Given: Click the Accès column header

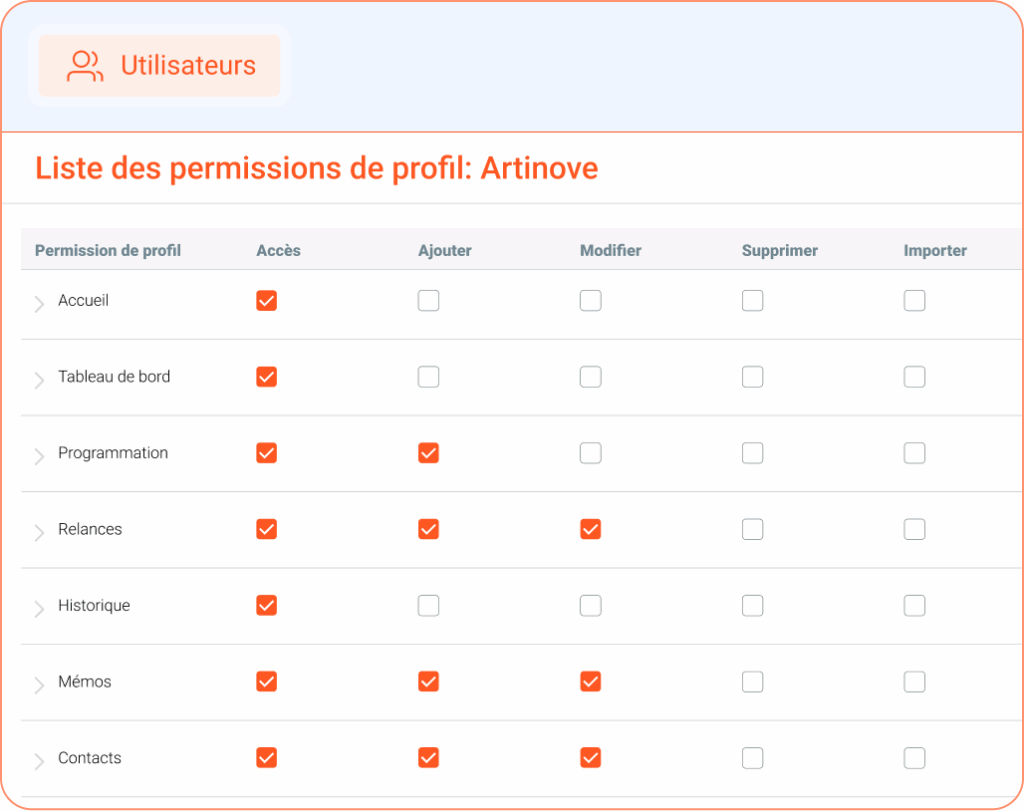Looking at the screenshot, I should 278,251.
